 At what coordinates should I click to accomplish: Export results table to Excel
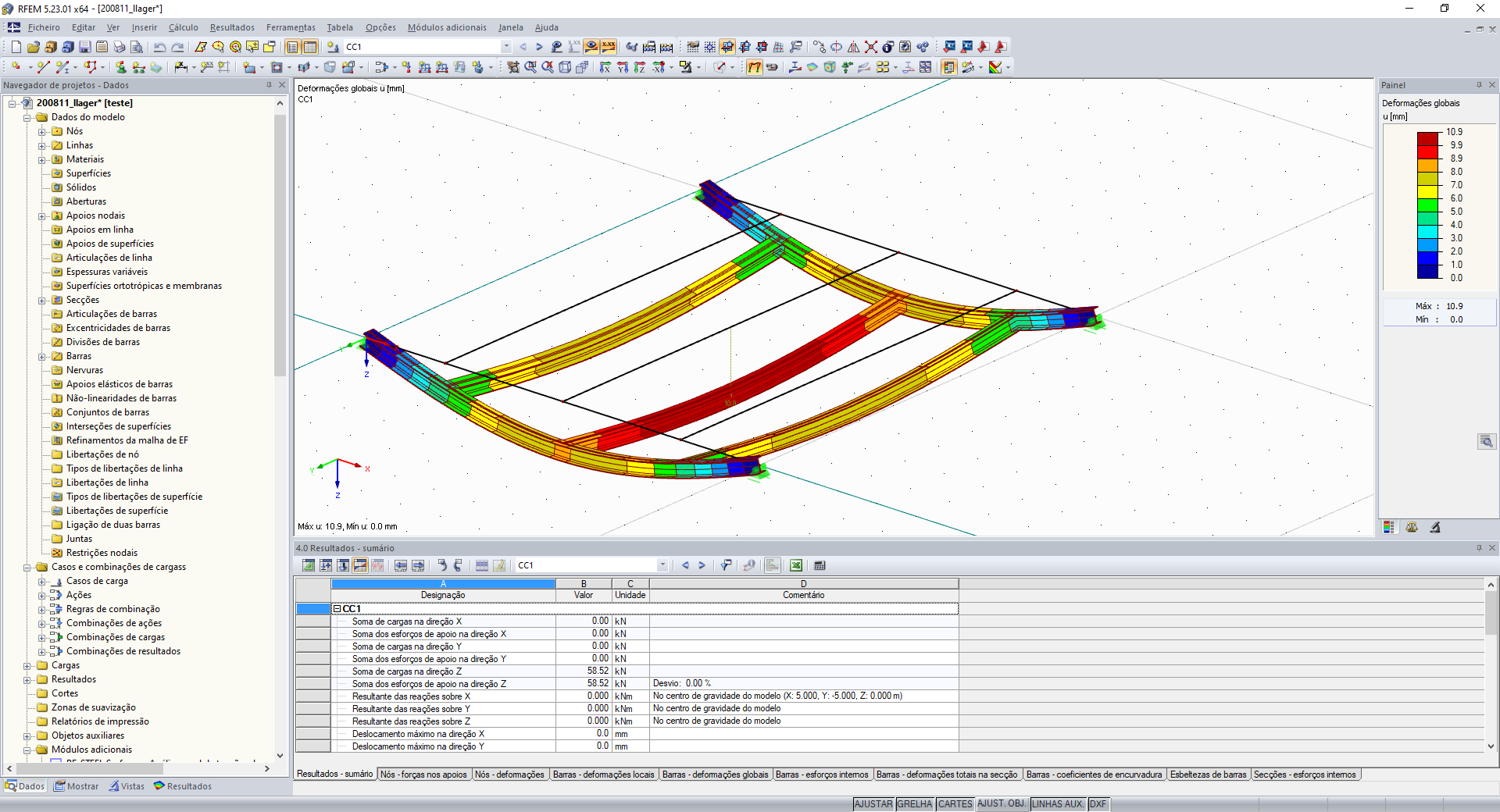click(x=796, y=565)
